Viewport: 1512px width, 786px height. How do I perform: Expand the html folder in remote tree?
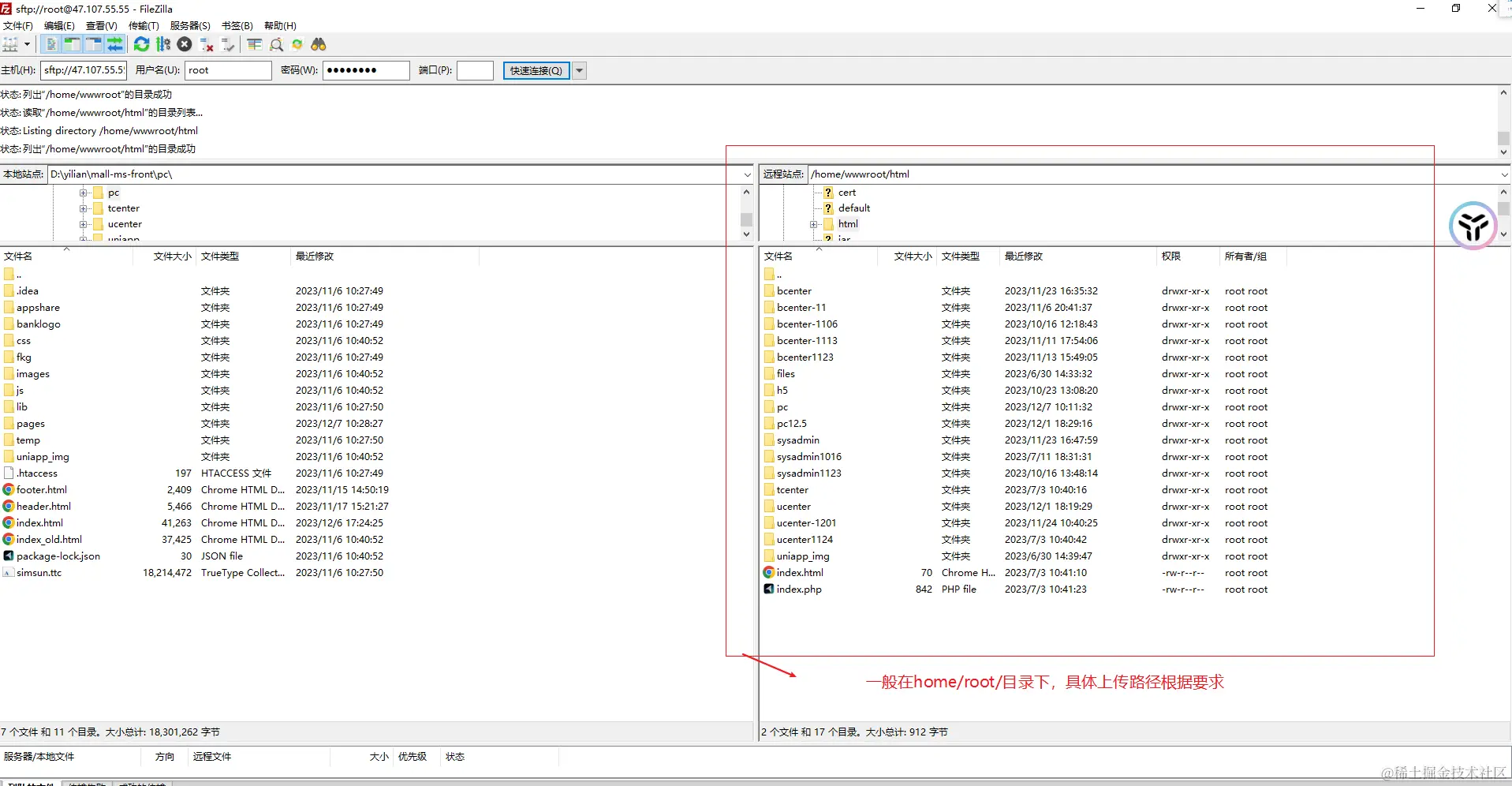pyautogui.click(x=813, y=224)
